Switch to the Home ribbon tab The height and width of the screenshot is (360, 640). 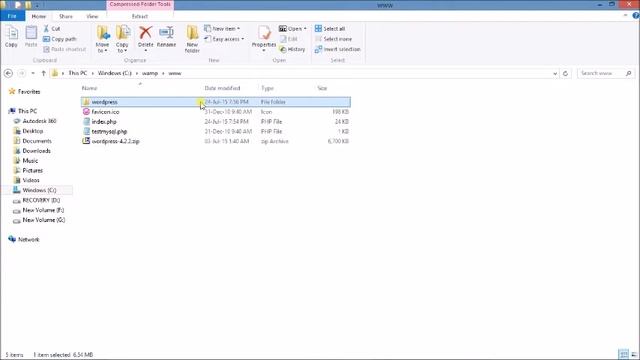click(38, 16)
